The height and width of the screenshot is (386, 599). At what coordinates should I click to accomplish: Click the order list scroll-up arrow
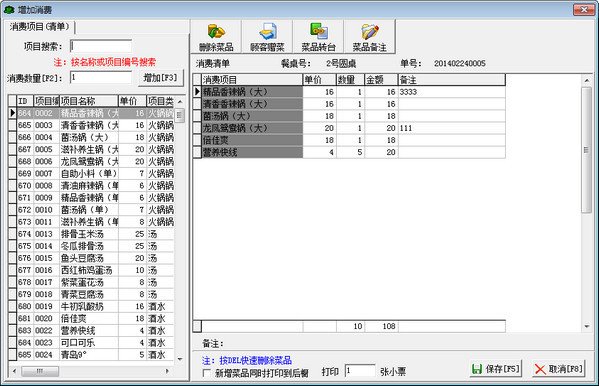[x=586, y=80]
